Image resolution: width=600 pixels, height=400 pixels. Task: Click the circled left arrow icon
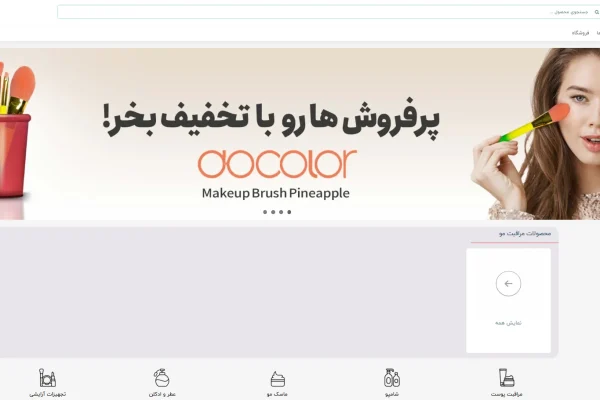508,284
